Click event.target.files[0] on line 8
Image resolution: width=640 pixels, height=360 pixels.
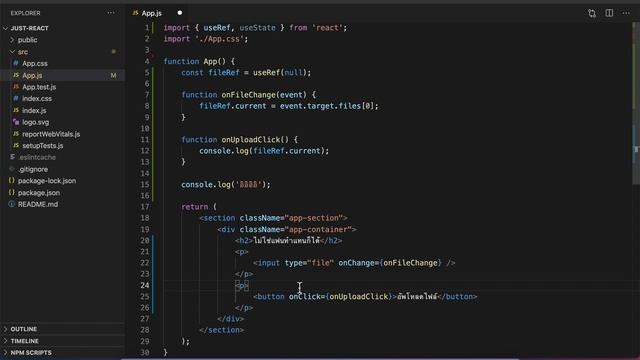tap(327, 106)
